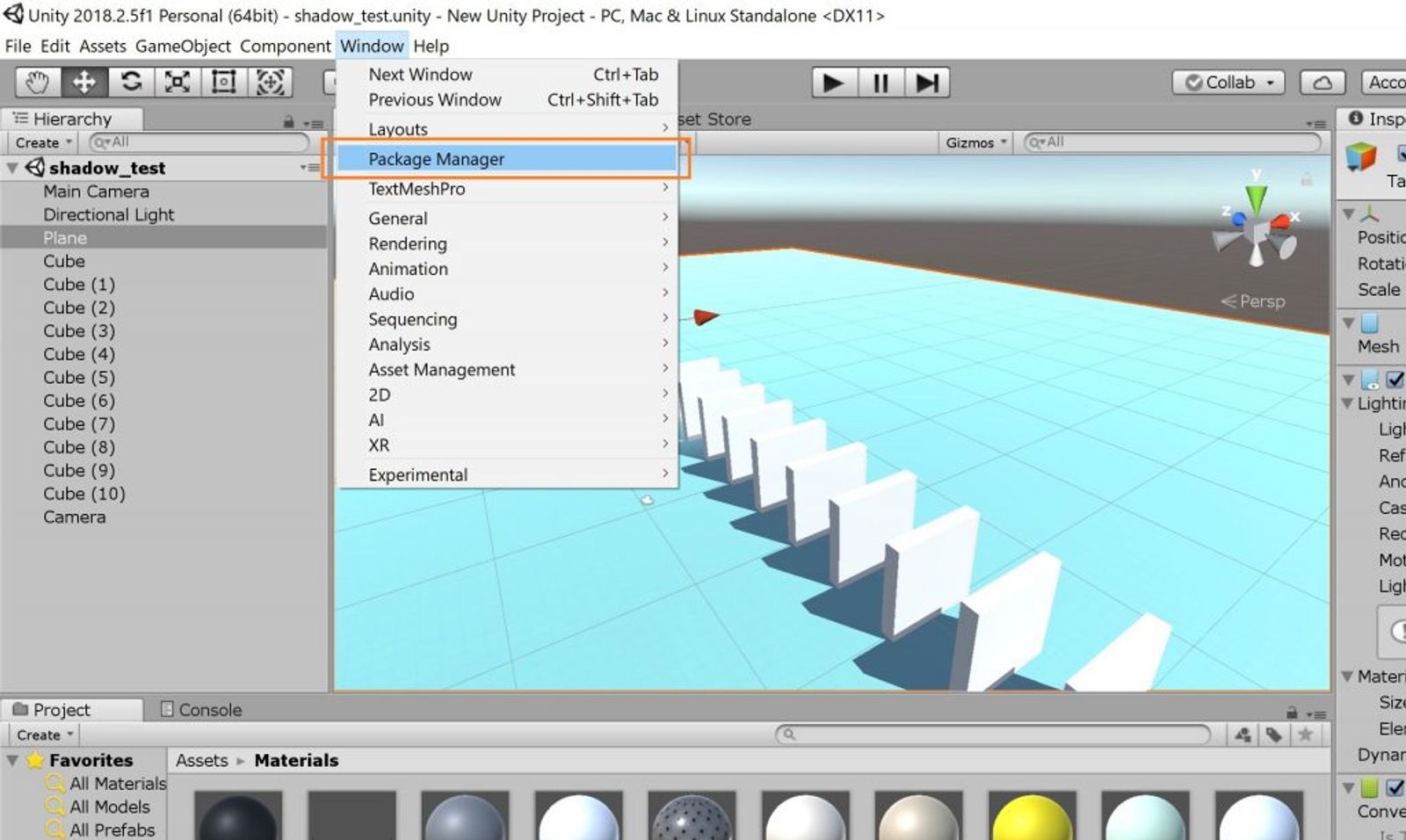The width and height of the screenshot is (1406, 840).
Task: Open the cloud Services button
Action: pos(1322,83)
